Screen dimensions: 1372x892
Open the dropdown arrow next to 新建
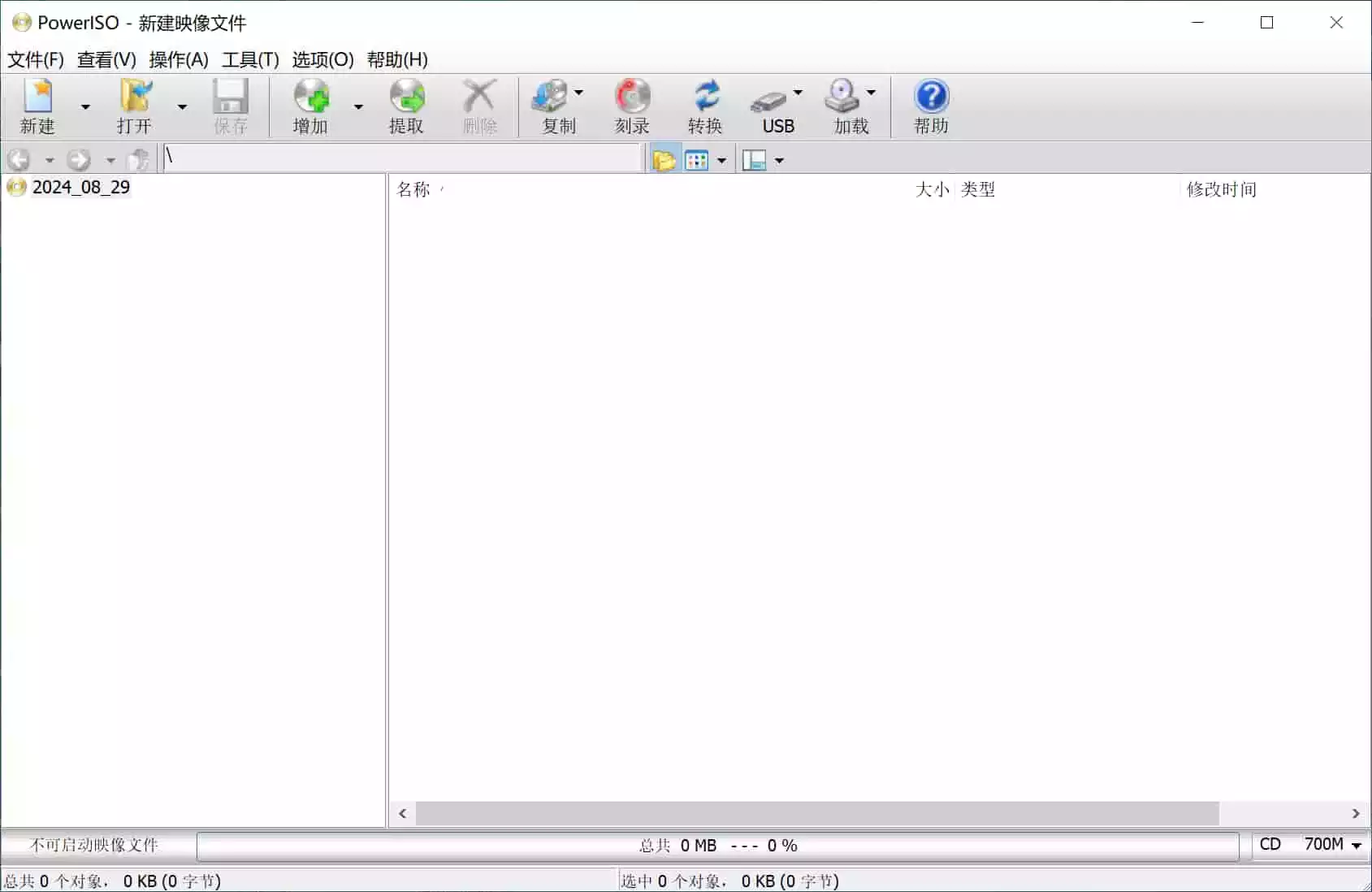tap(85, 106)
